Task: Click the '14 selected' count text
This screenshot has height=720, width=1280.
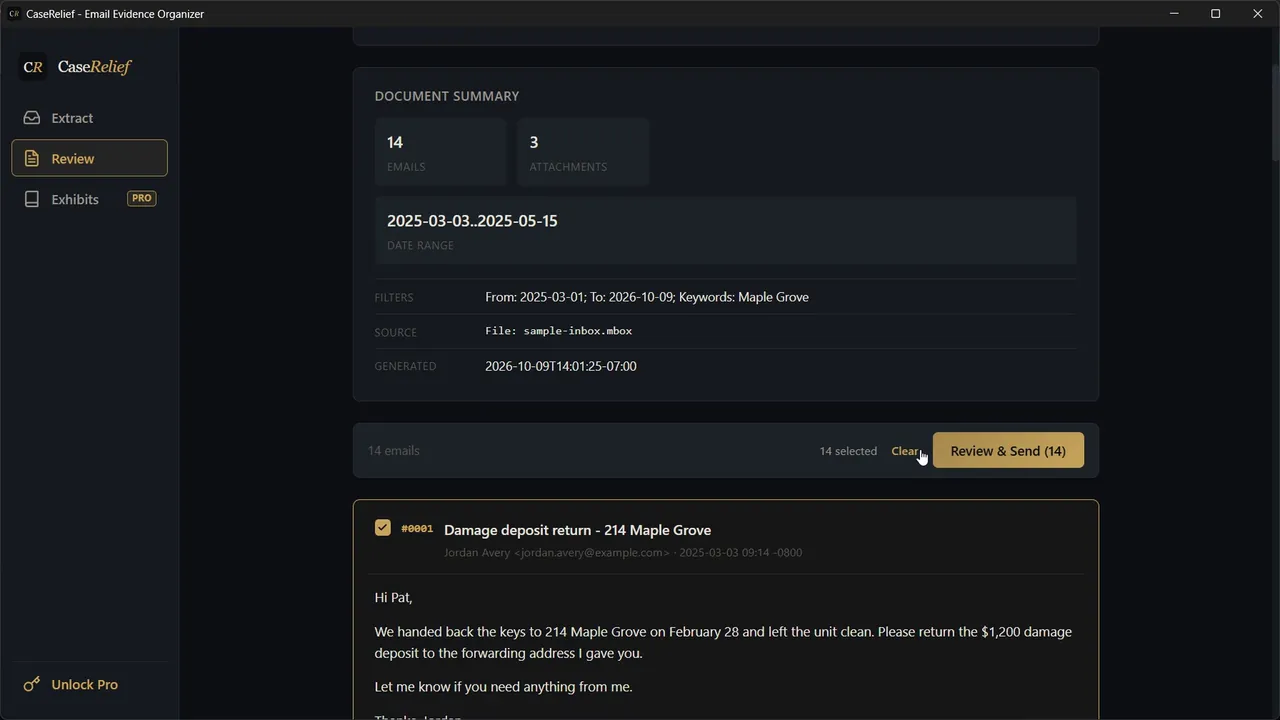Action: 848,451
